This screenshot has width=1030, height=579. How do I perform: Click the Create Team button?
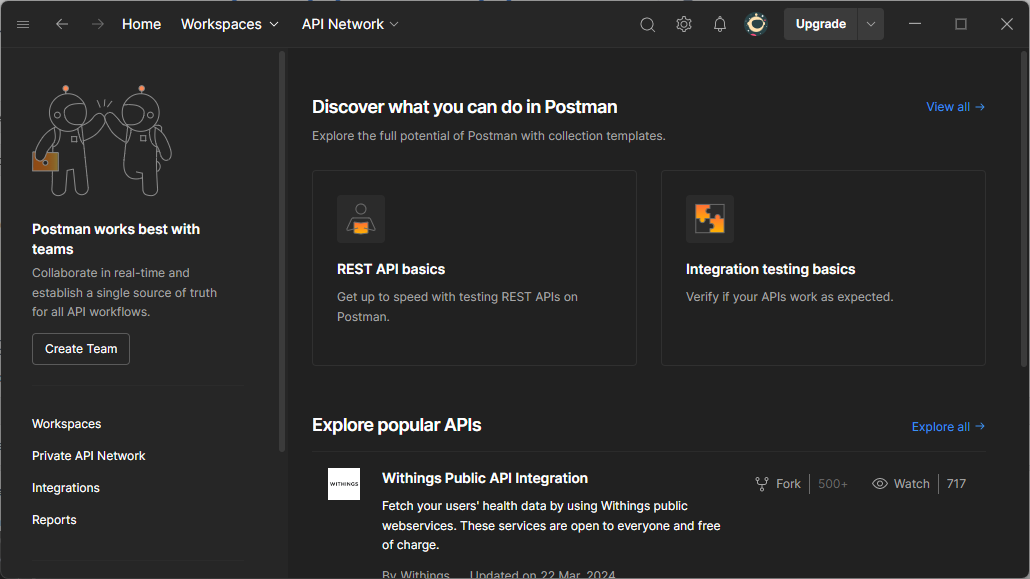(x=81, y=349)
